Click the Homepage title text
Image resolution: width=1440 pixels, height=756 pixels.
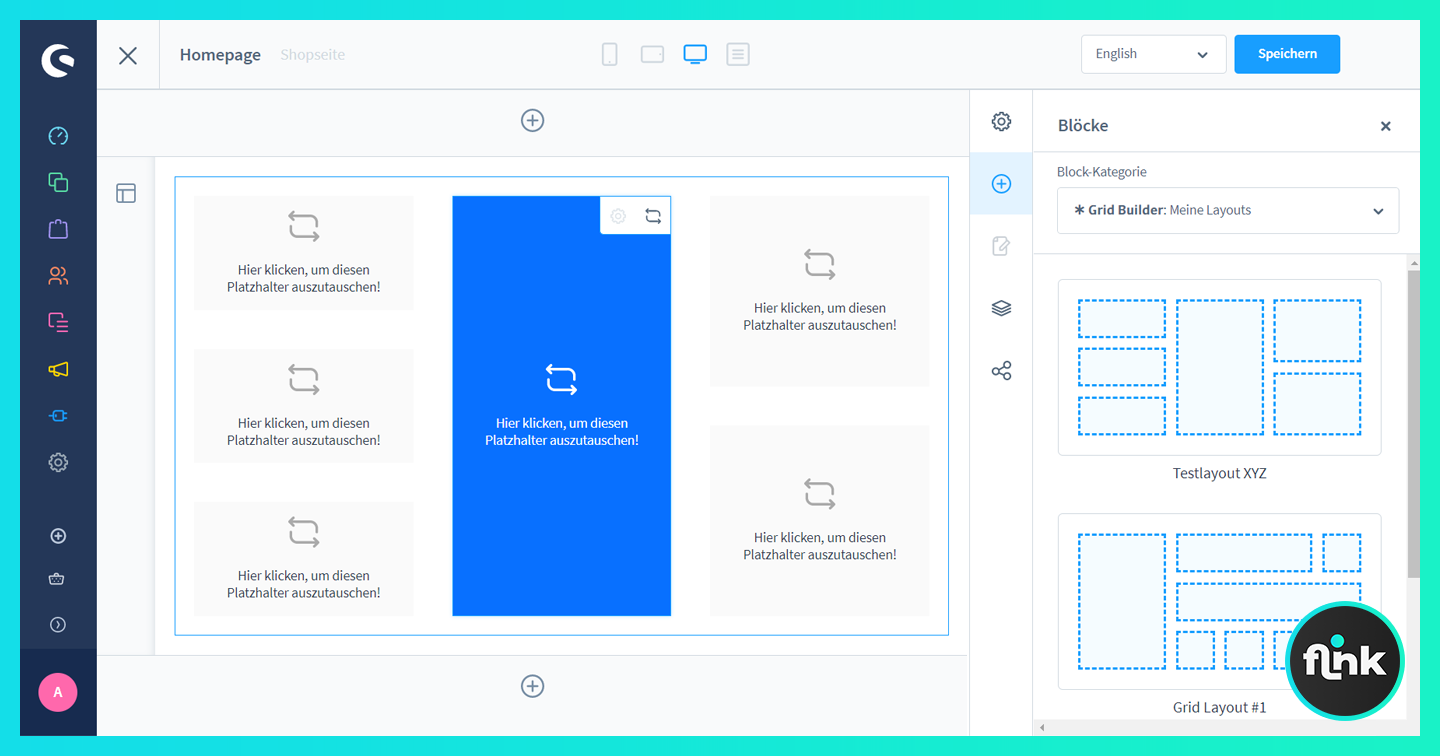pos(220,55)
